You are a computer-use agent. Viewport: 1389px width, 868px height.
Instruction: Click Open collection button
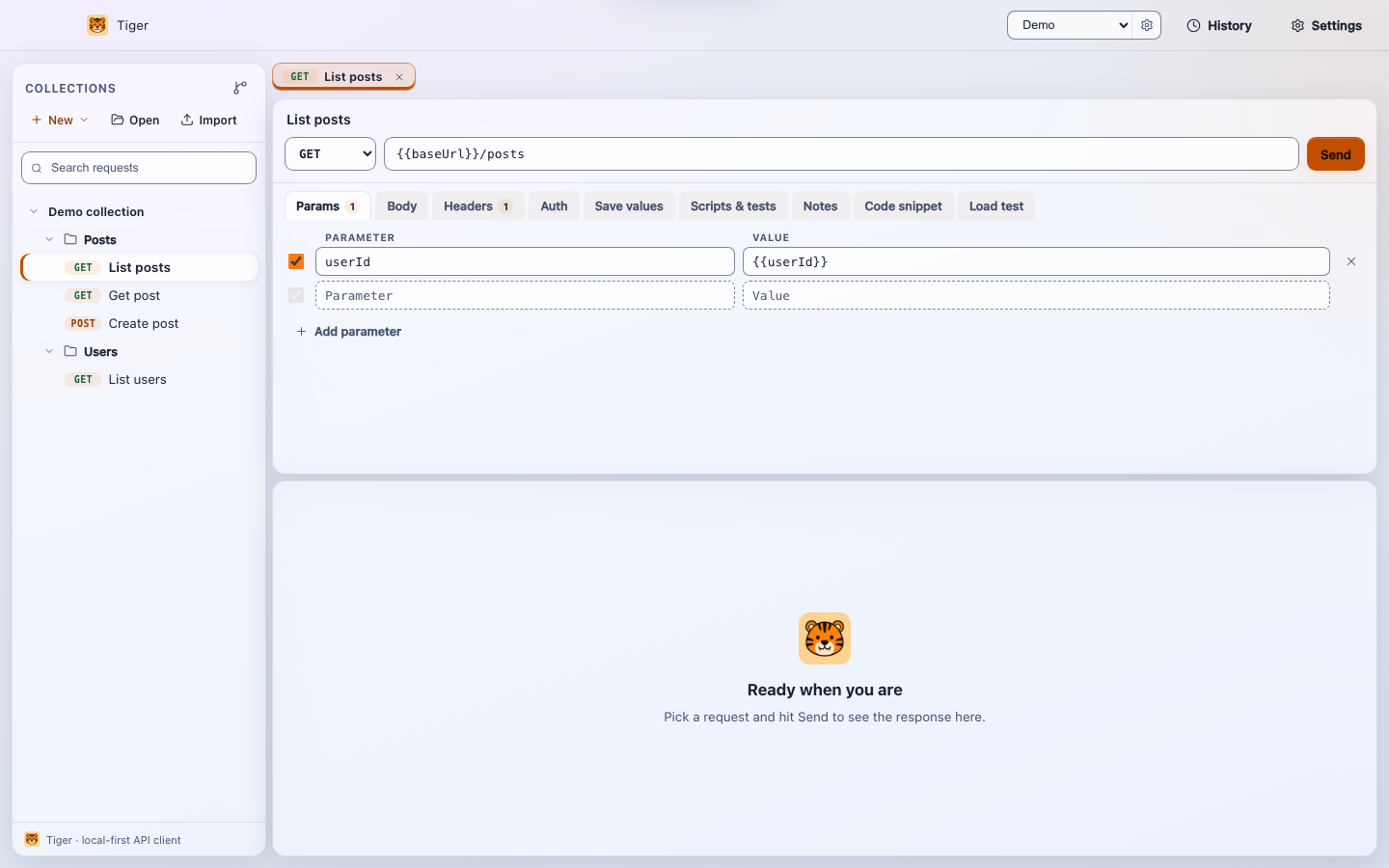(x=135, y=120)
